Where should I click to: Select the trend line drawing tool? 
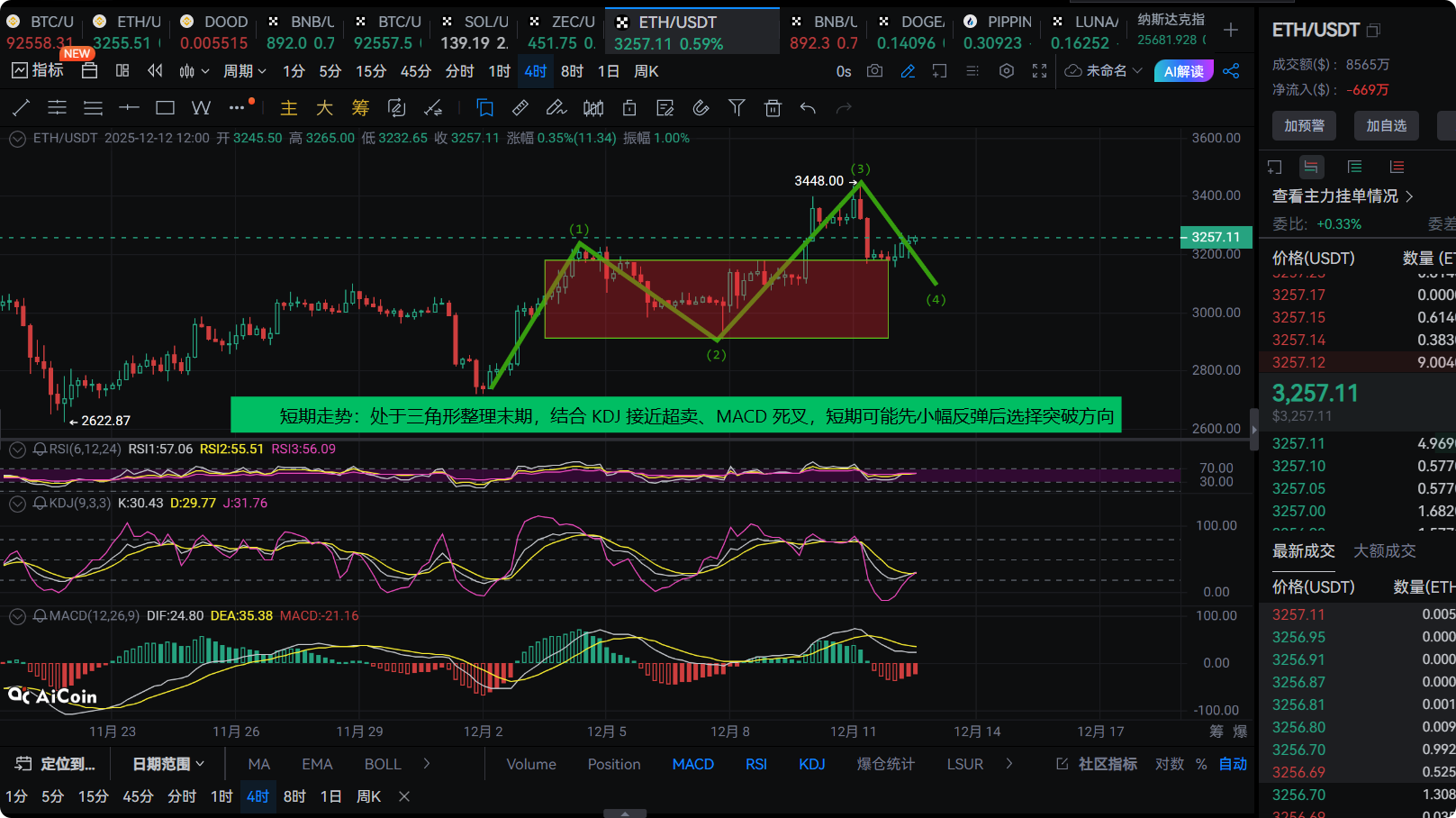pyautogui.click(x=22, y=108)
